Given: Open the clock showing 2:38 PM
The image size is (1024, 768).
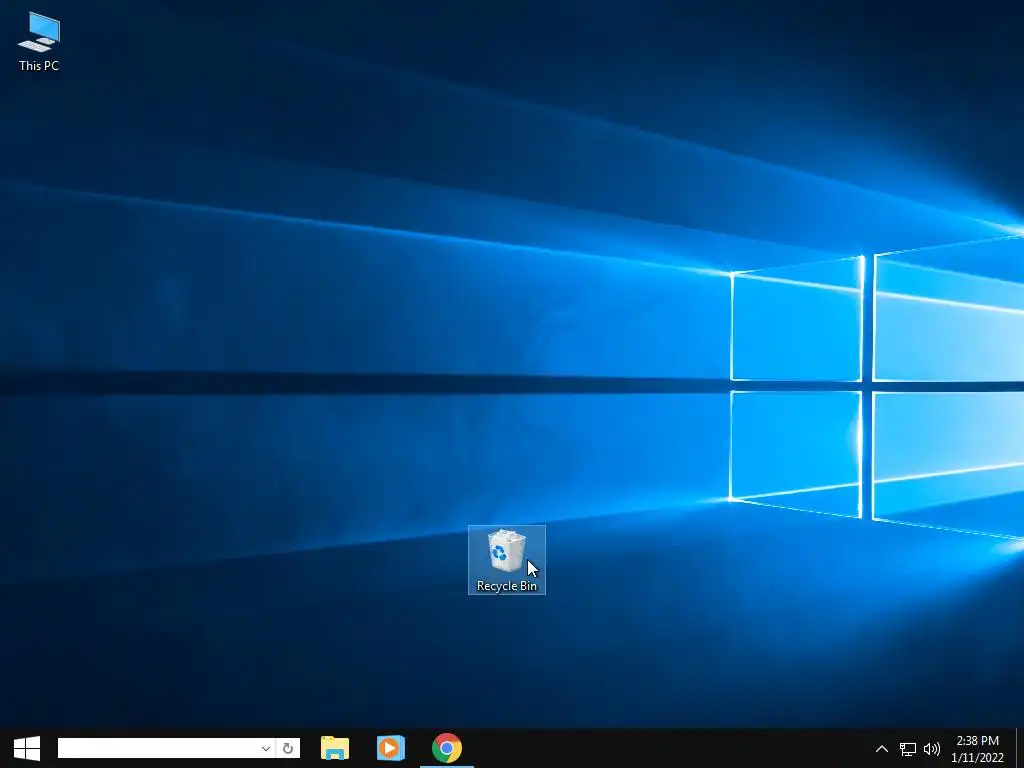Looking at the screenshot, I should coord(978,748).
